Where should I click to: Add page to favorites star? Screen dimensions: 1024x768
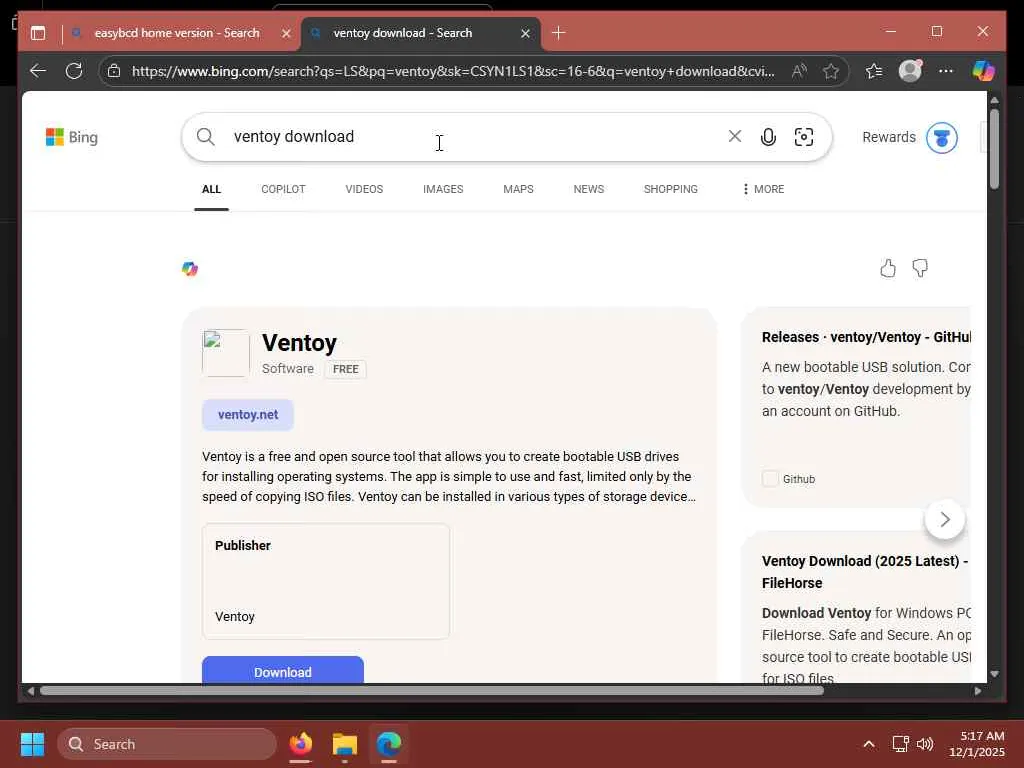[831, 71]
